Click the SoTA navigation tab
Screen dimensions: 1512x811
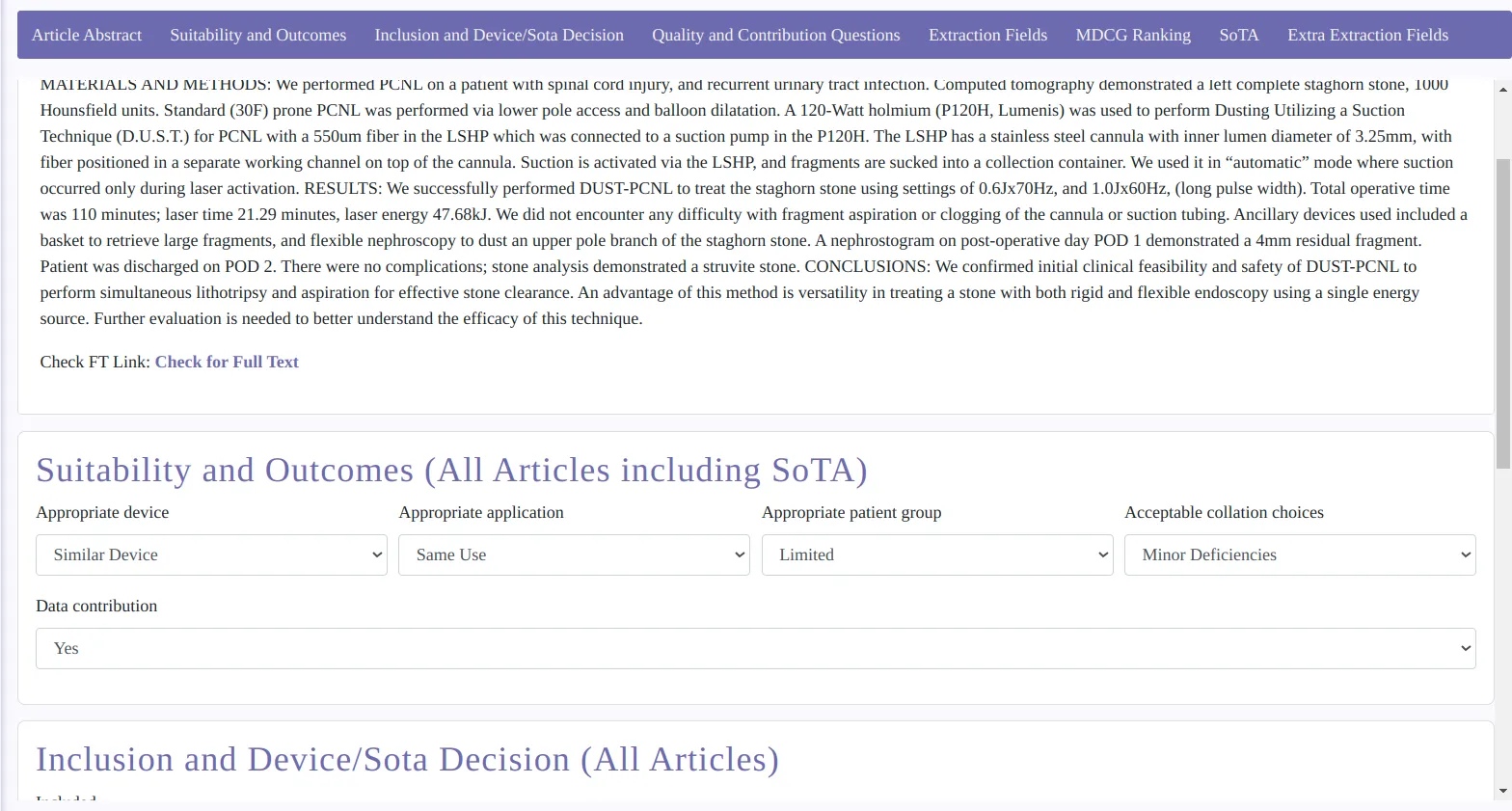coord(1238,35)
